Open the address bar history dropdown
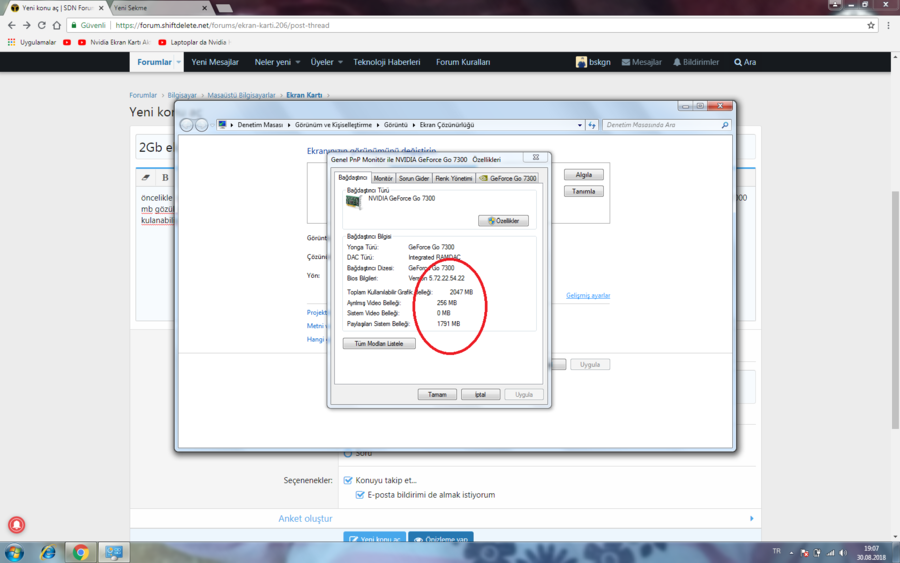Viewport: 900px width, 563px height. click(579, 125)
